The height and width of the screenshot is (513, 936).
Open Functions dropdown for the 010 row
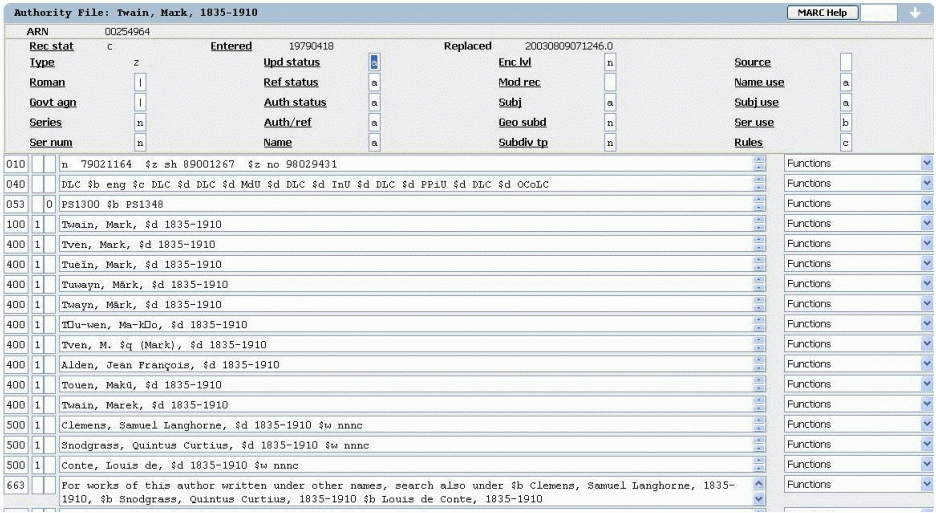pyautogui.click(x=857, y=163)
